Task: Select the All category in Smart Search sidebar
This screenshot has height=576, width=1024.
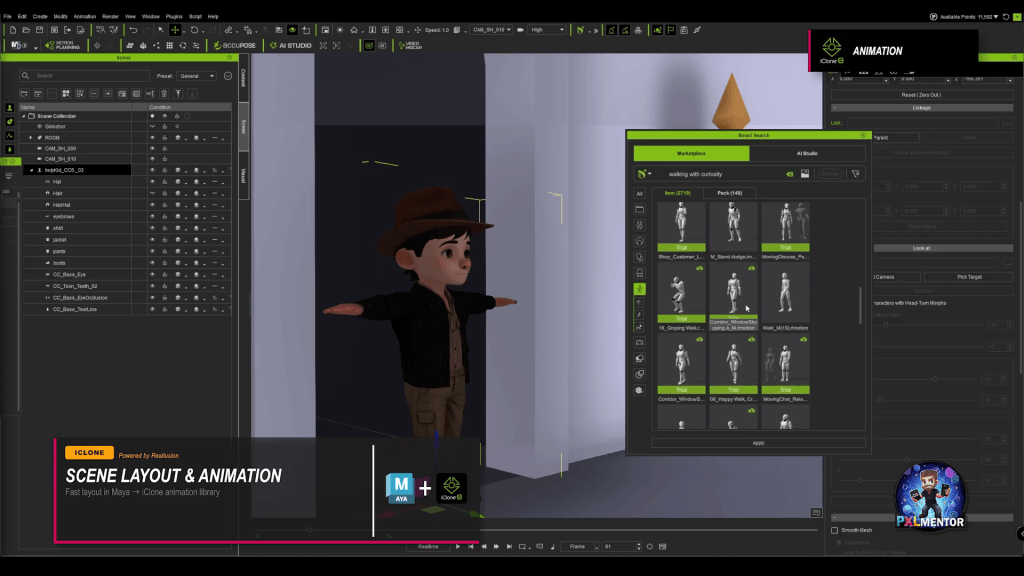Action: pyautogui.click(x=639, y=193)
